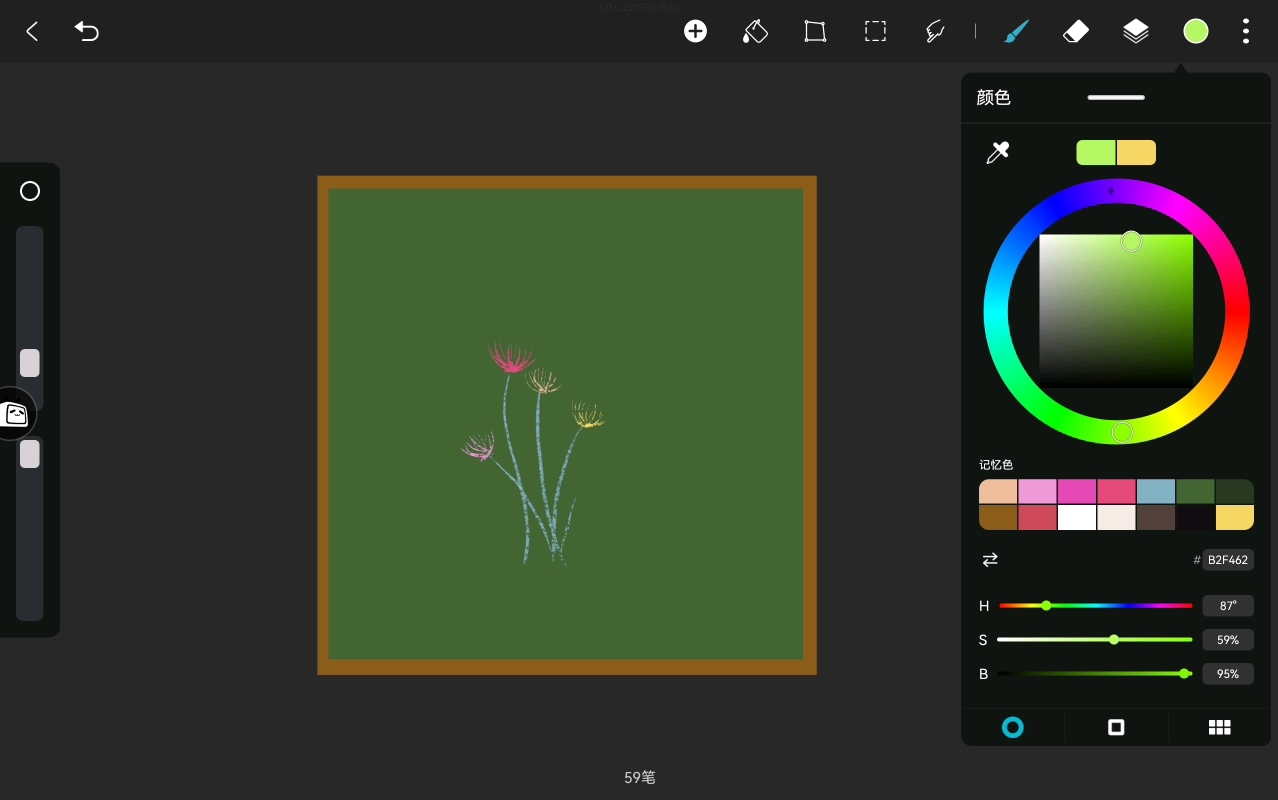This screenshot has height=800, width=1278.
Task: Pick the dark green memory color swatch
Action: [1235, 491]
